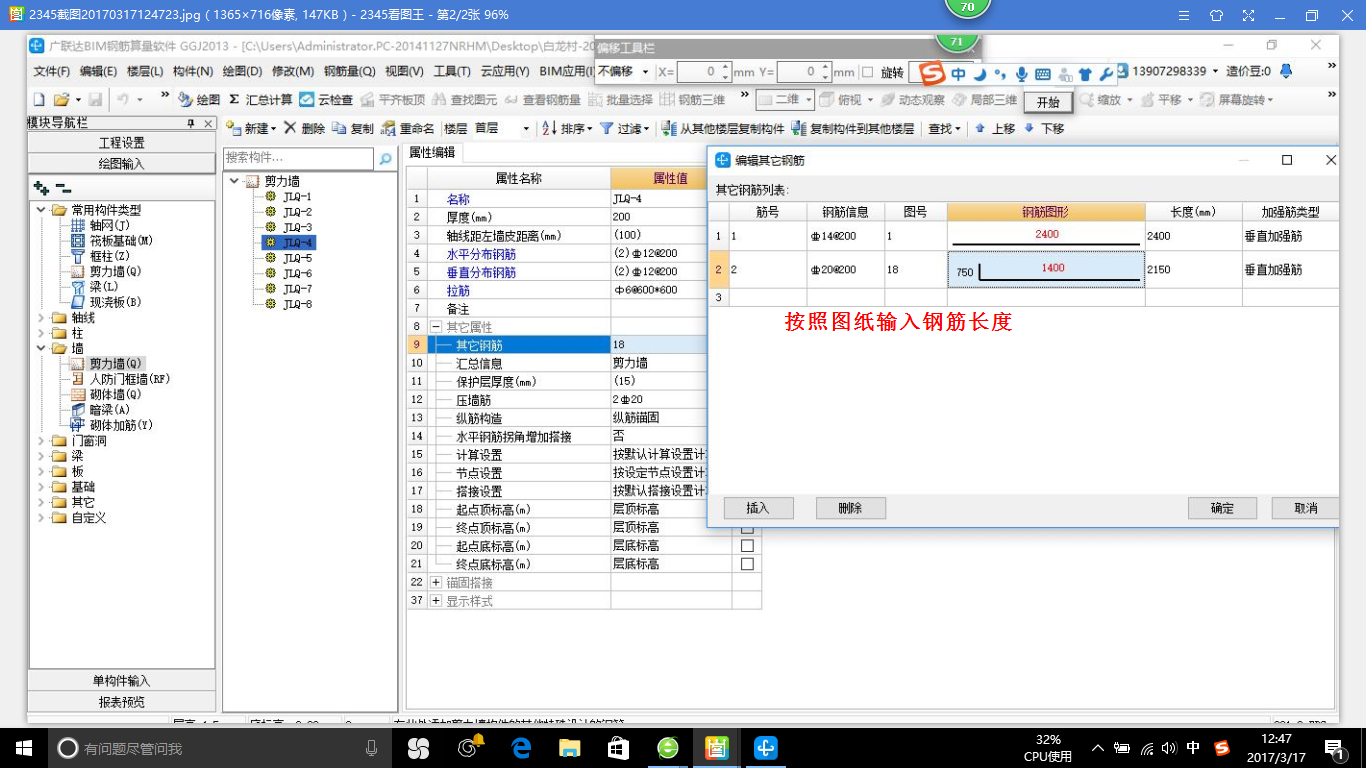Click the new file icon in main toolbar
Screen dimensions: 1366x768
coord(39,99)
